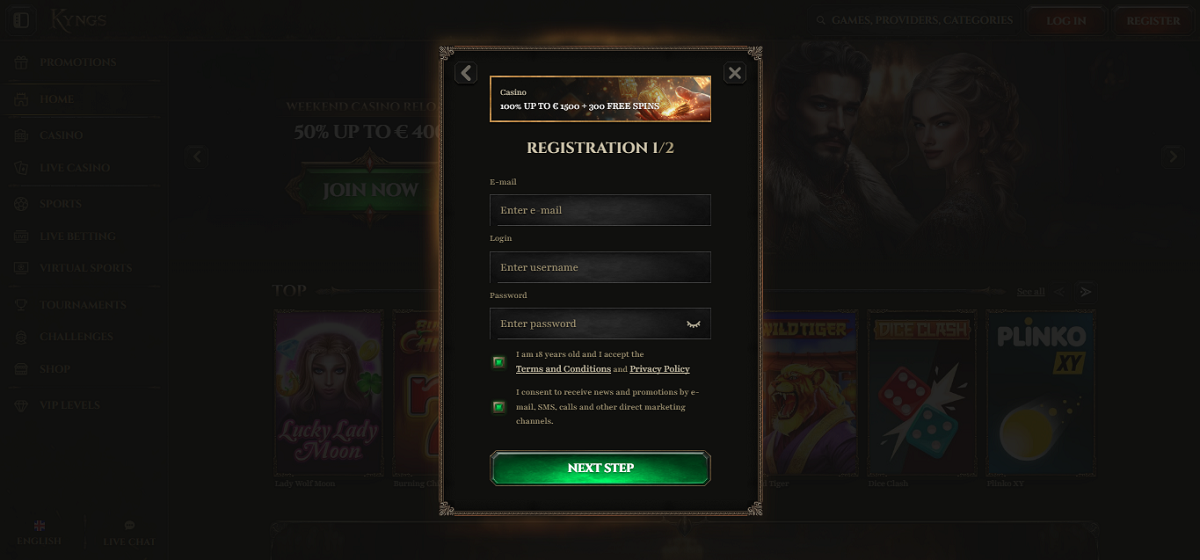Advance the banner with the right carousel arrow

point(1172,156)
